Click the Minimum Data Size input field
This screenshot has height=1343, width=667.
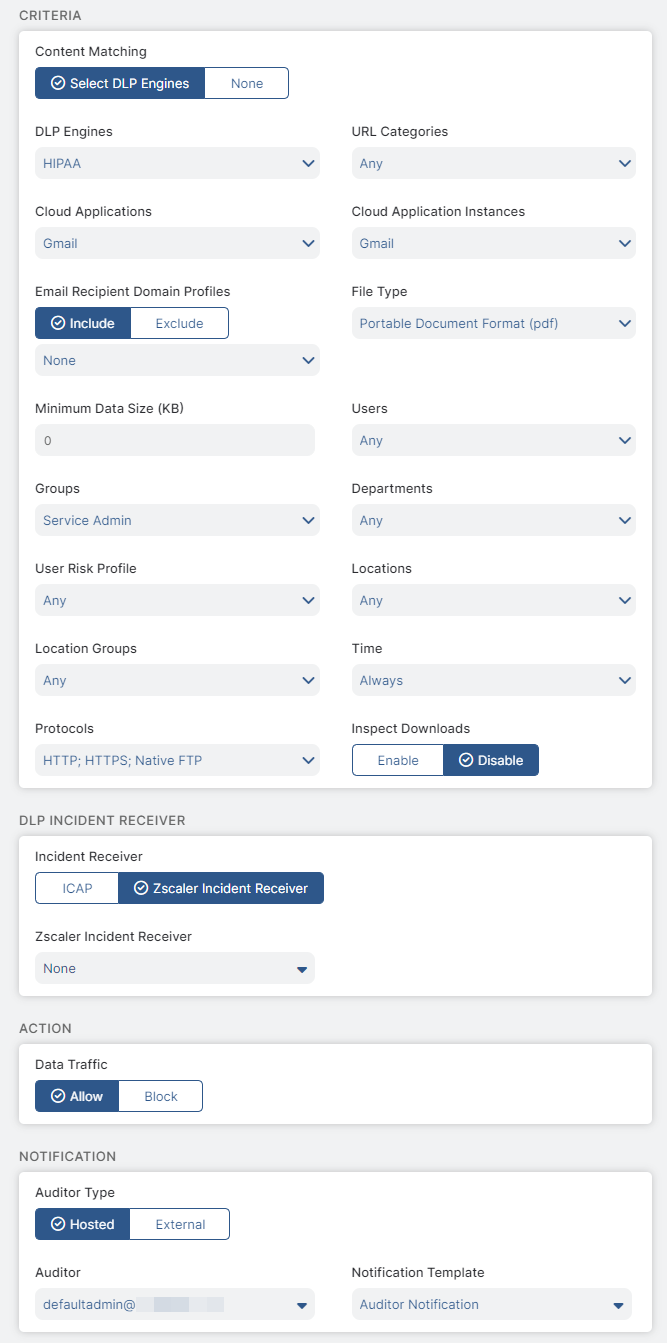pyautogui.click(x=177, y=440)
